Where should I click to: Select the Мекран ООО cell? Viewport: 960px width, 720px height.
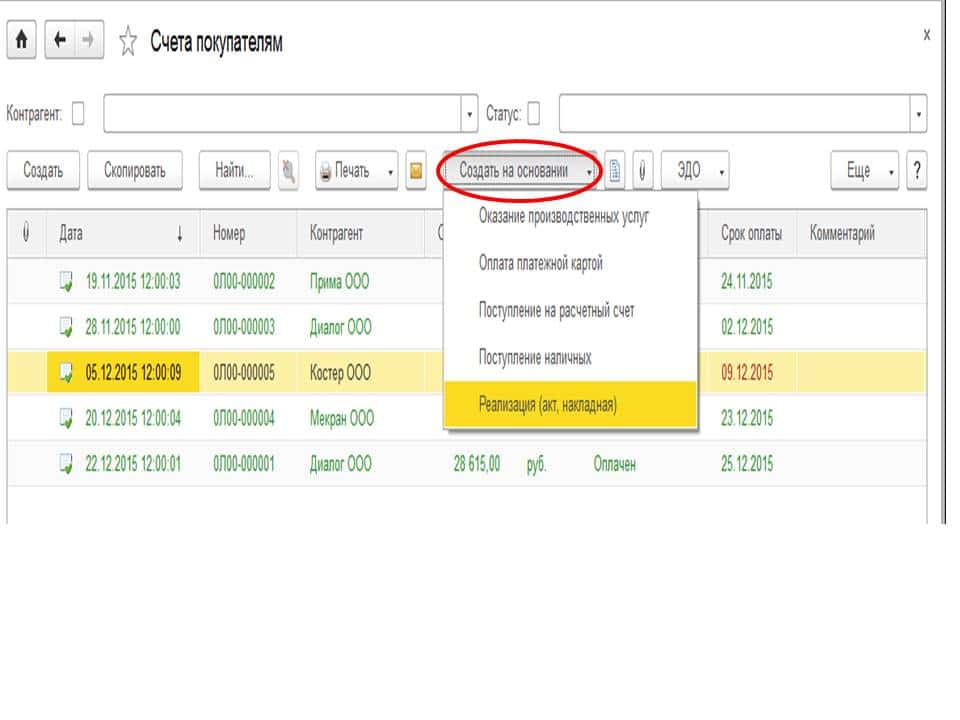pyautogui.click(x=342, y=418)
